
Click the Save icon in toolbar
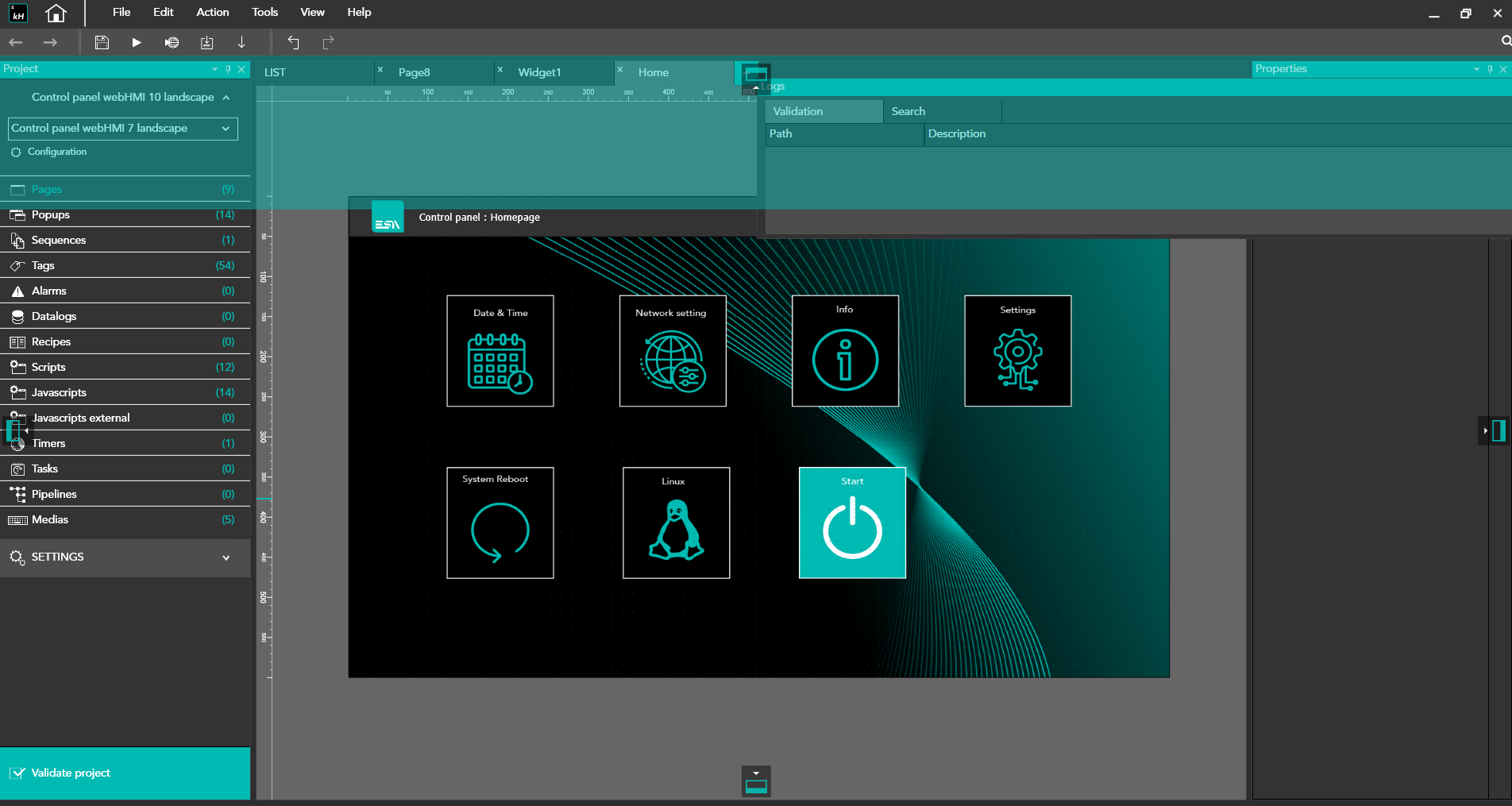[102, 42]
